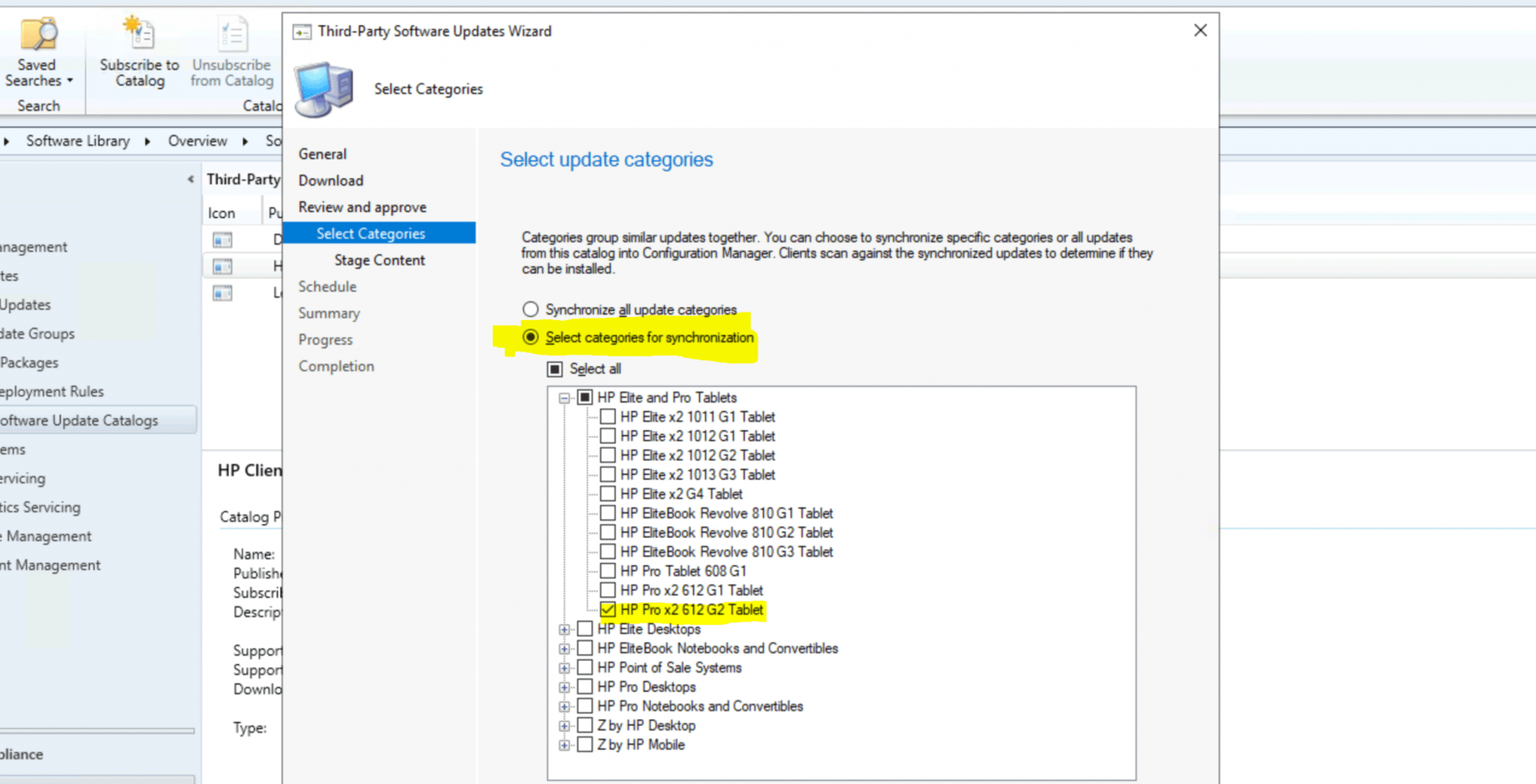Screen dimensions: 1536x784
Task: Open the Review and approve step
Action: tap(362, 207)
